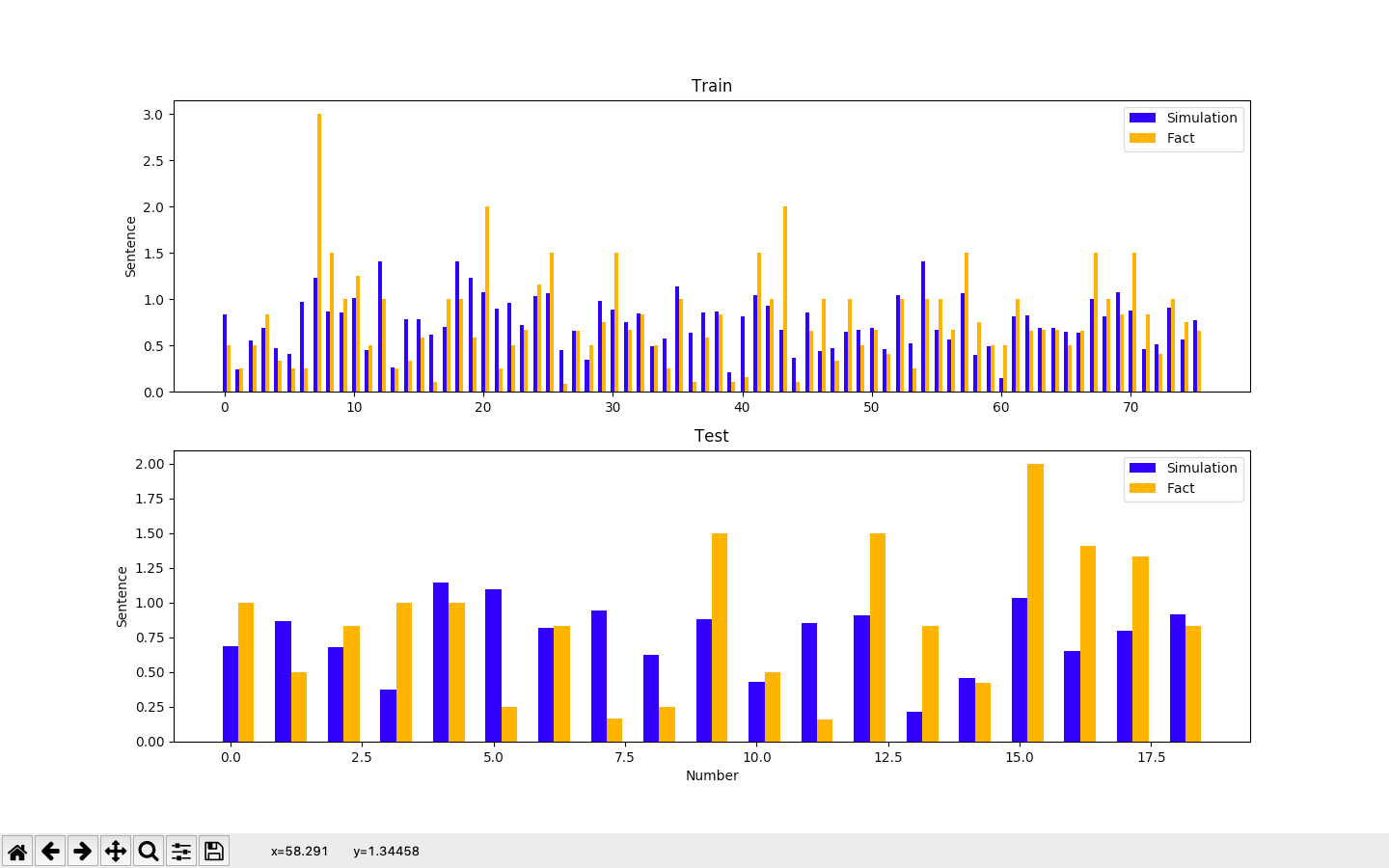Click the "5.0" x-tick on Test chart

[x=493, y=757]
